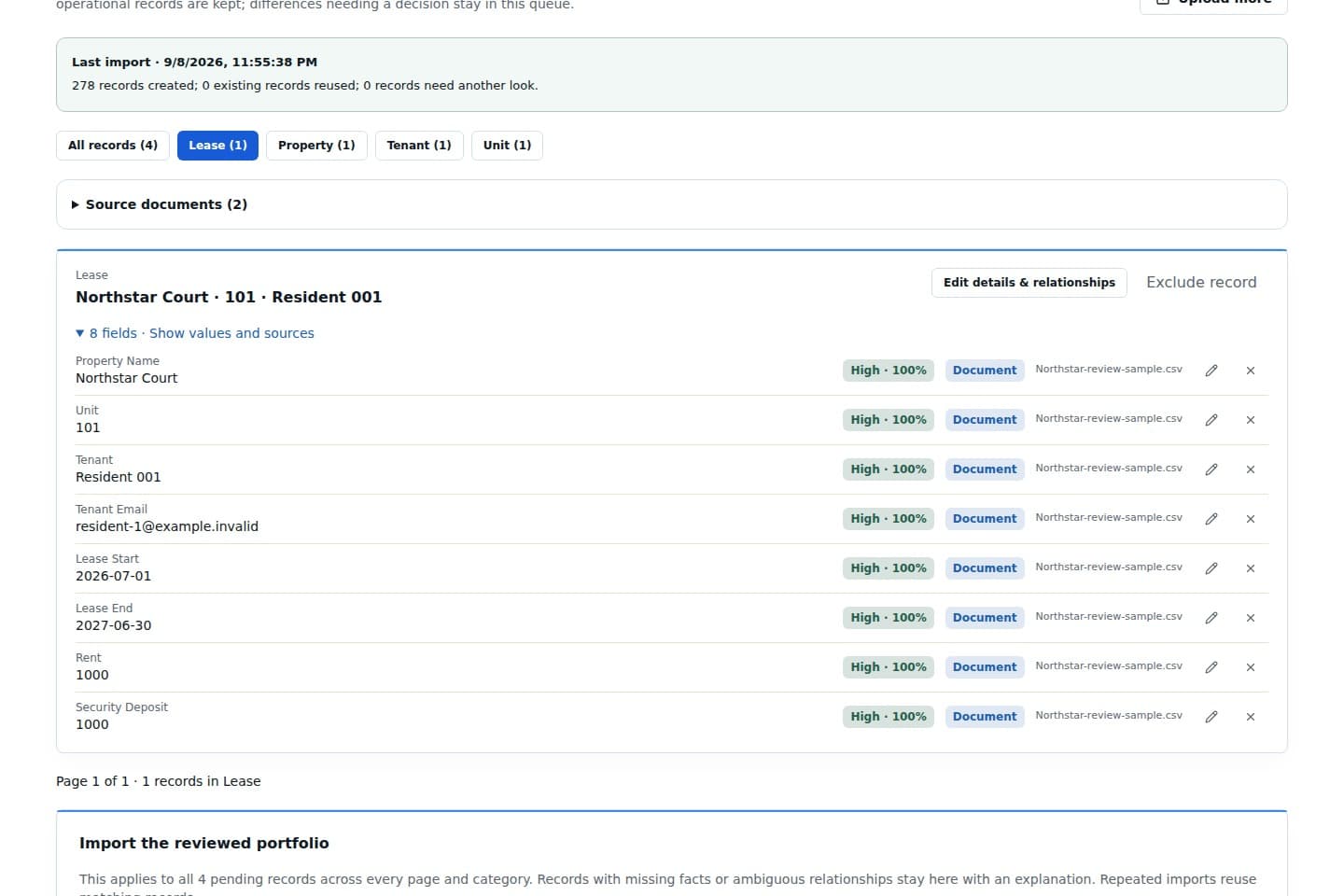The height and width of the screenshot is (896, 1344).
Task: Edit the Lease End date
Action: point(1211,618)
